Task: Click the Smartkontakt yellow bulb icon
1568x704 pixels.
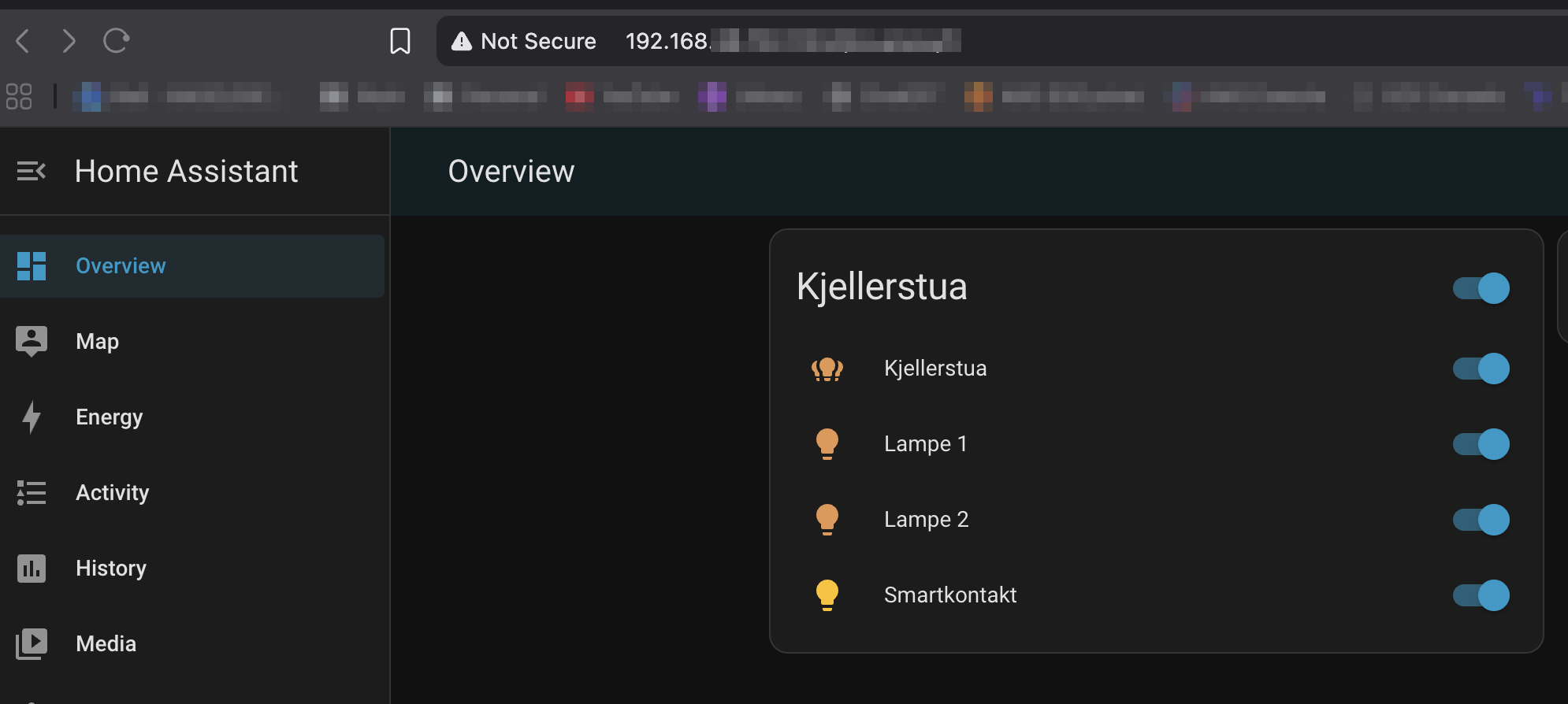Action: [x=827, y=595]
